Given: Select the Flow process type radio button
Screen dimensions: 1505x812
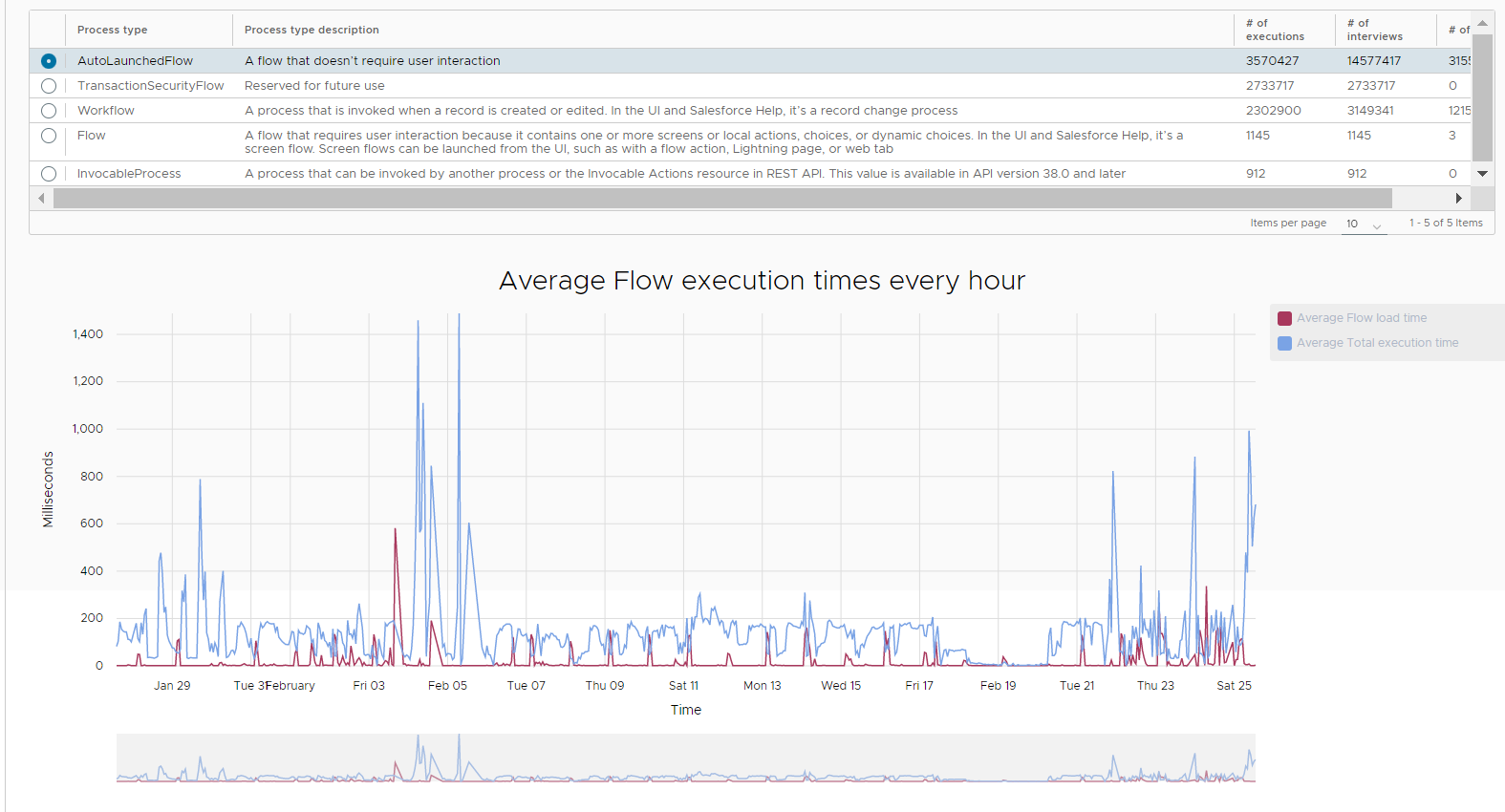Looking at the screenshot, I should pos(49,136).
